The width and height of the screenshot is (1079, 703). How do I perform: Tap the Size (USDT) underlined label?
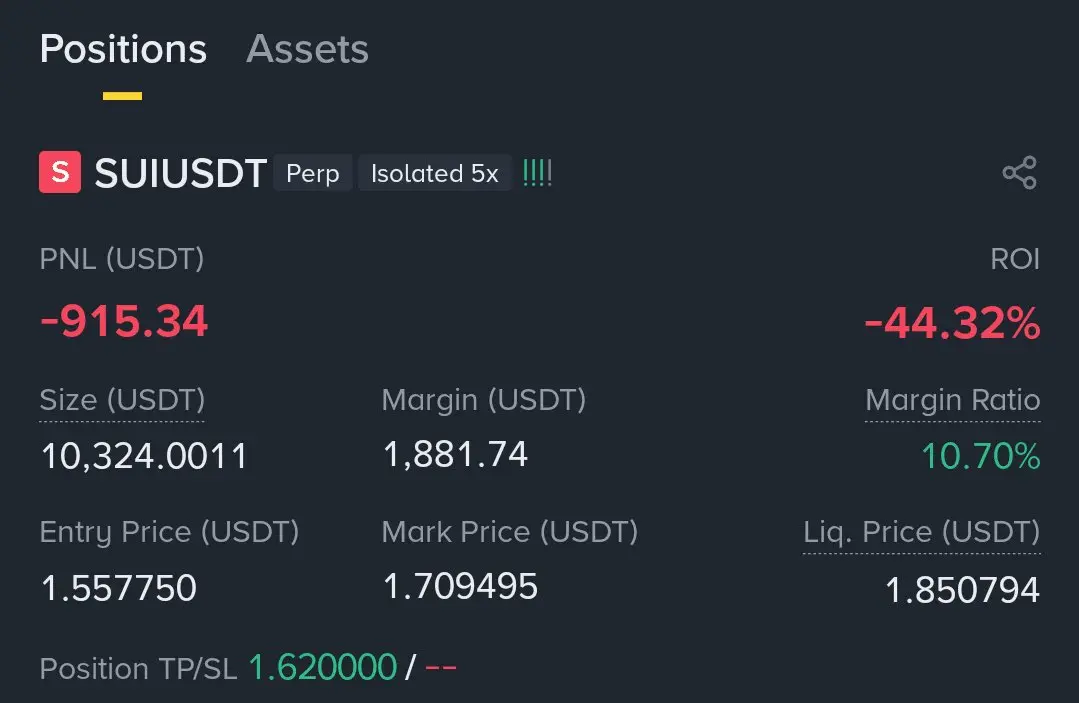122,400
